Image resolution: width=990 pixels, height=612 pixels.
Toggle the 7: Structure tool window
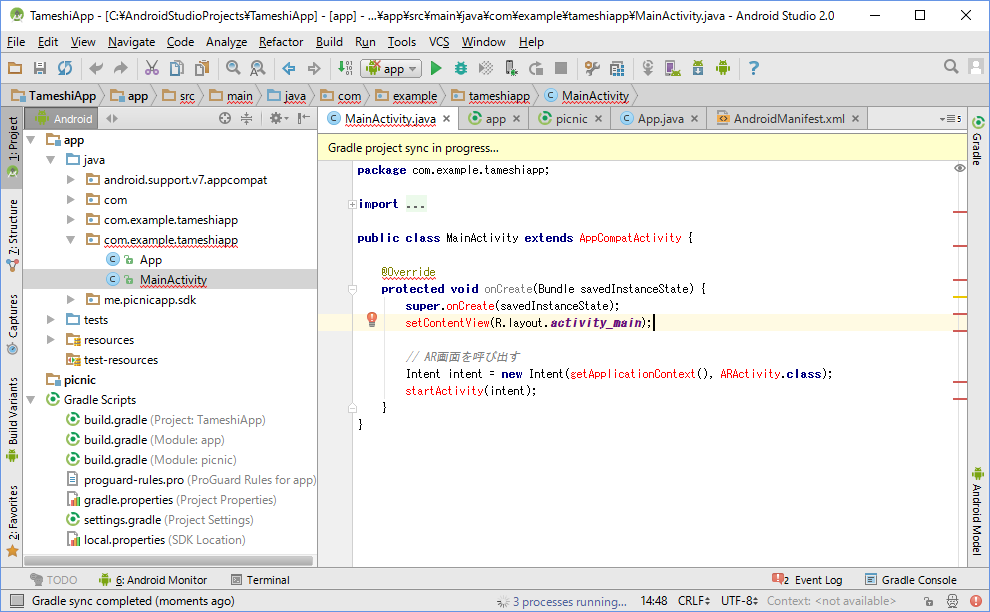coord(13,236)
